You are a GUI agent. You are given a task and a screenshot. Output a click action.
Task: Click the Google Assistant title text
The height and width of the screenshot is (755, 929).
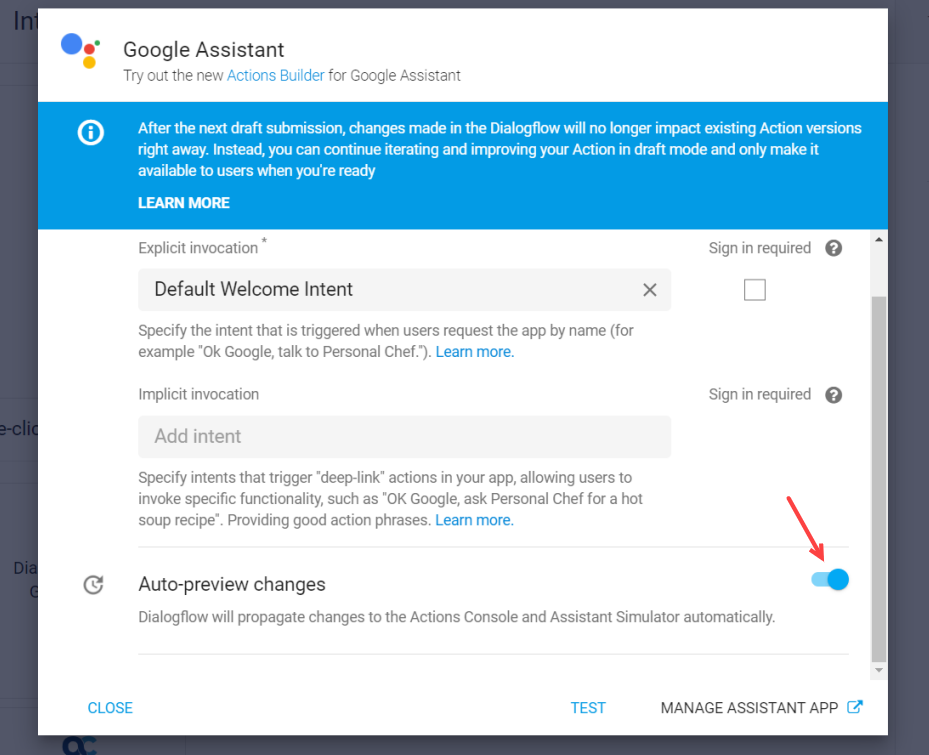204,50
